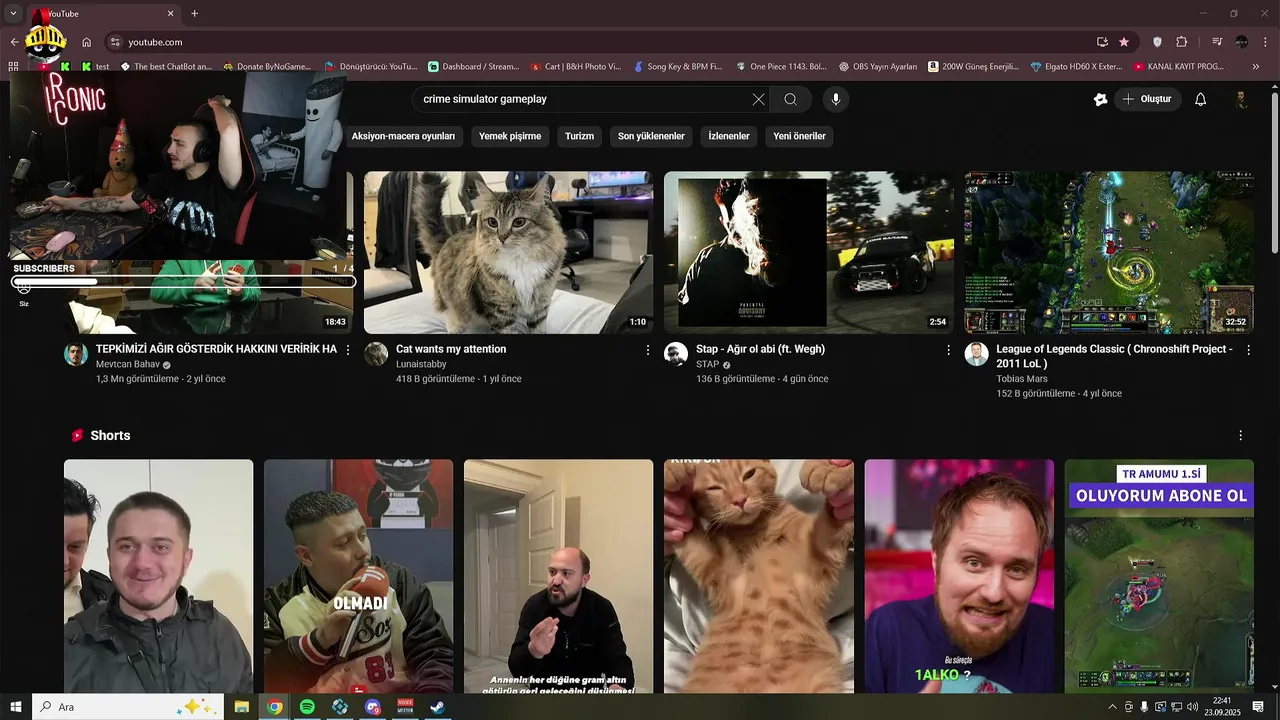1280x720 pixels.
Task: Open Chrome extensions puzzle icon
Action: pyautogui.click(x=1182, y=42)
